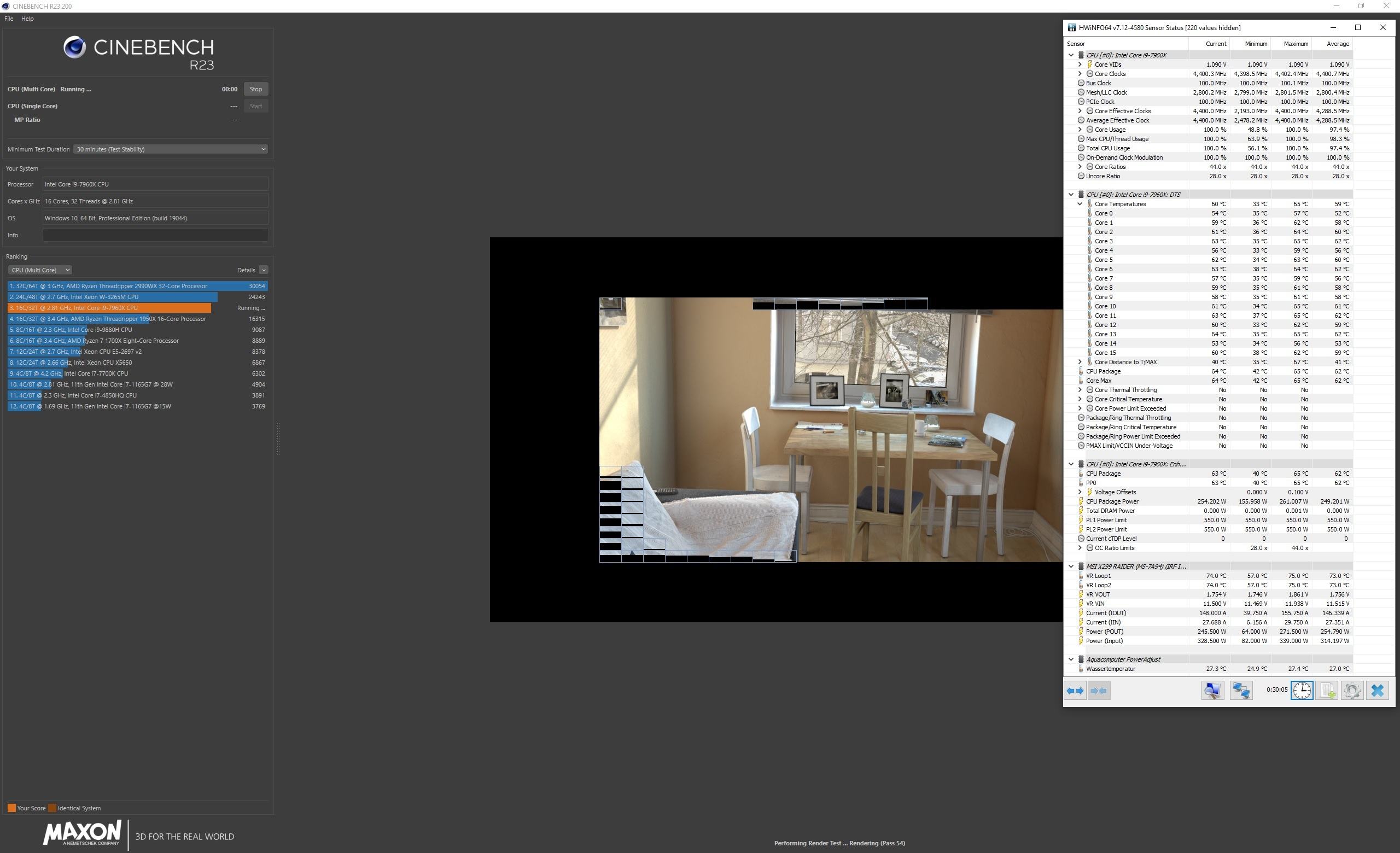Stop the CPU Multi Core test
Viewport: 1400px width, 853px height.
tap(256, 89)
